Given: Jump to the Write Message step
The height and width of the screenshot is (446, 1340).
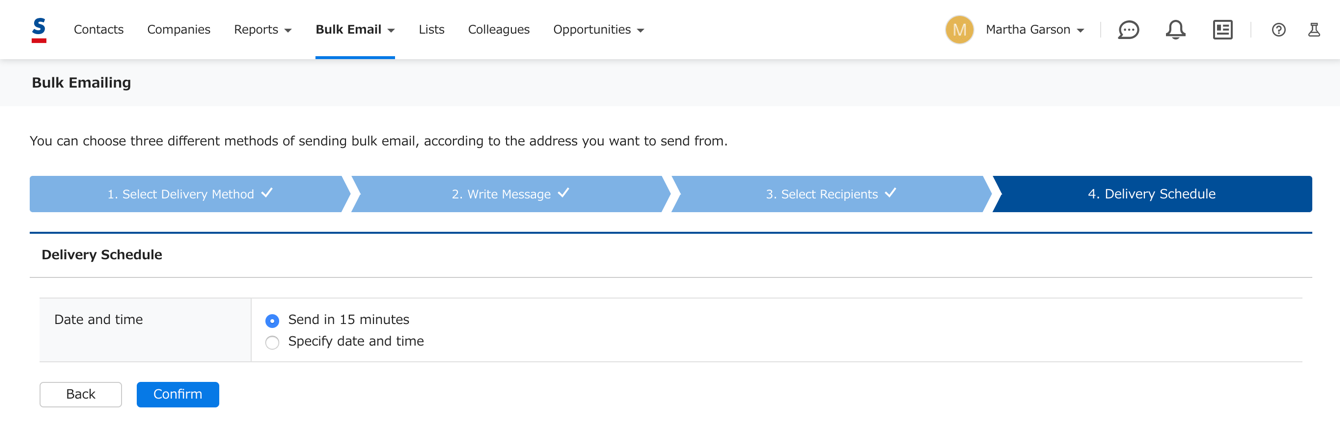Looking at the screenshot, I should click(510, 194).
